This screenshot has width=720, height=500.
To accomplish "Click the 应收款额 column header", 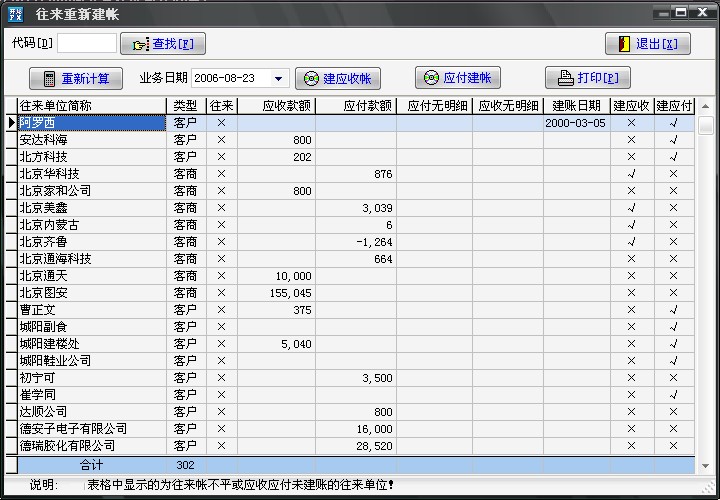I will (x=276, y=106).
